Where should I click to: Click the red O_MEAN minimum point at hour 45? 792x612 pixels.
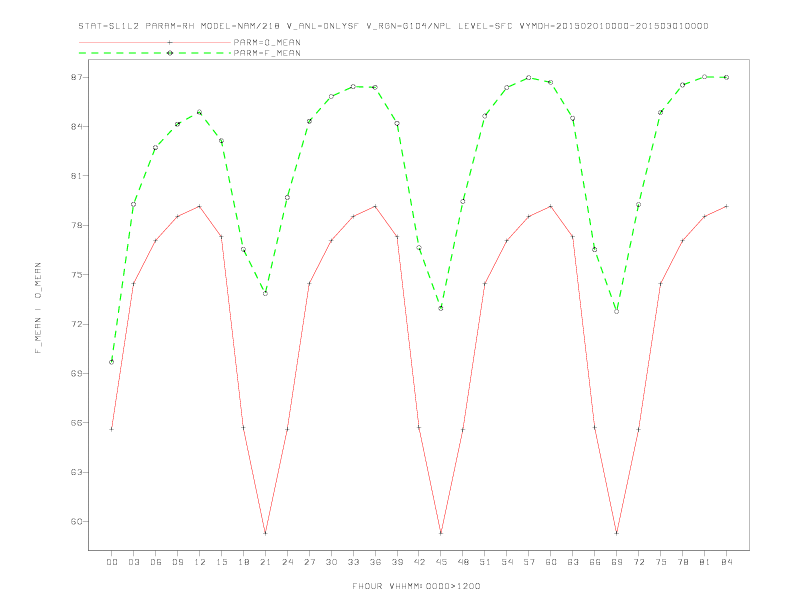tap(441, 533)
